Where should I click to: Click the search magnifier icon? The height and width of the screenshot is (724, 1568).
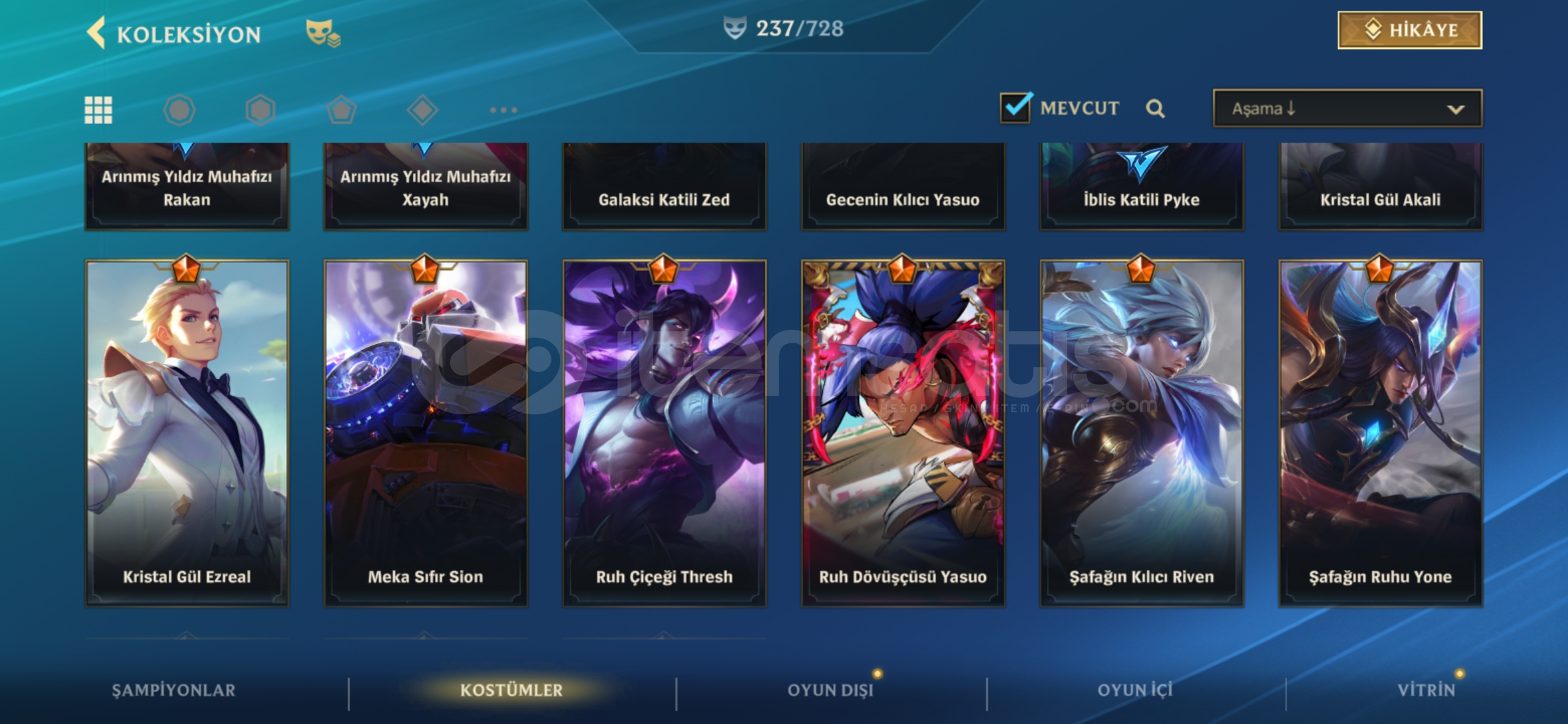1155,109
